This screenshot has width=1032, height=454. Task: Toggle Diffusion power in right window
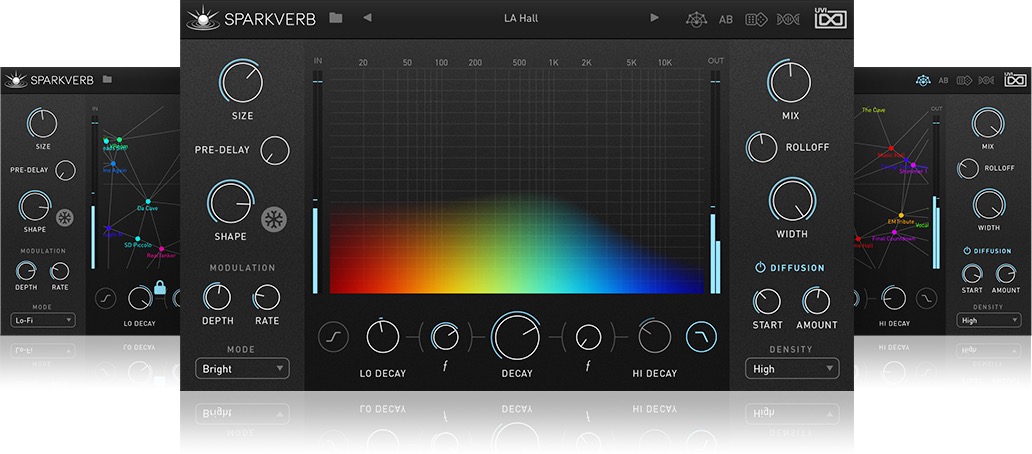point(967,251)
